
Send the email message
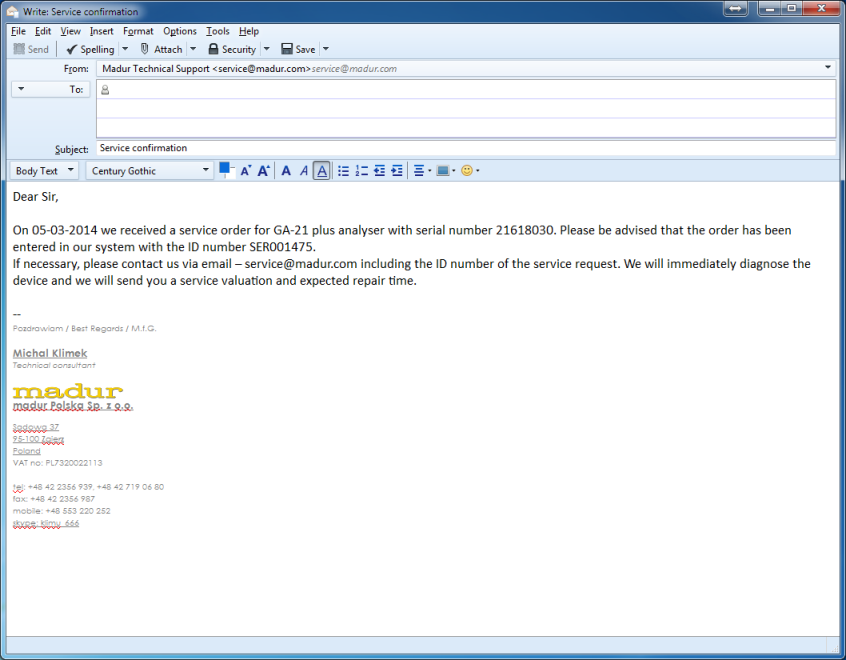[31, 49]
